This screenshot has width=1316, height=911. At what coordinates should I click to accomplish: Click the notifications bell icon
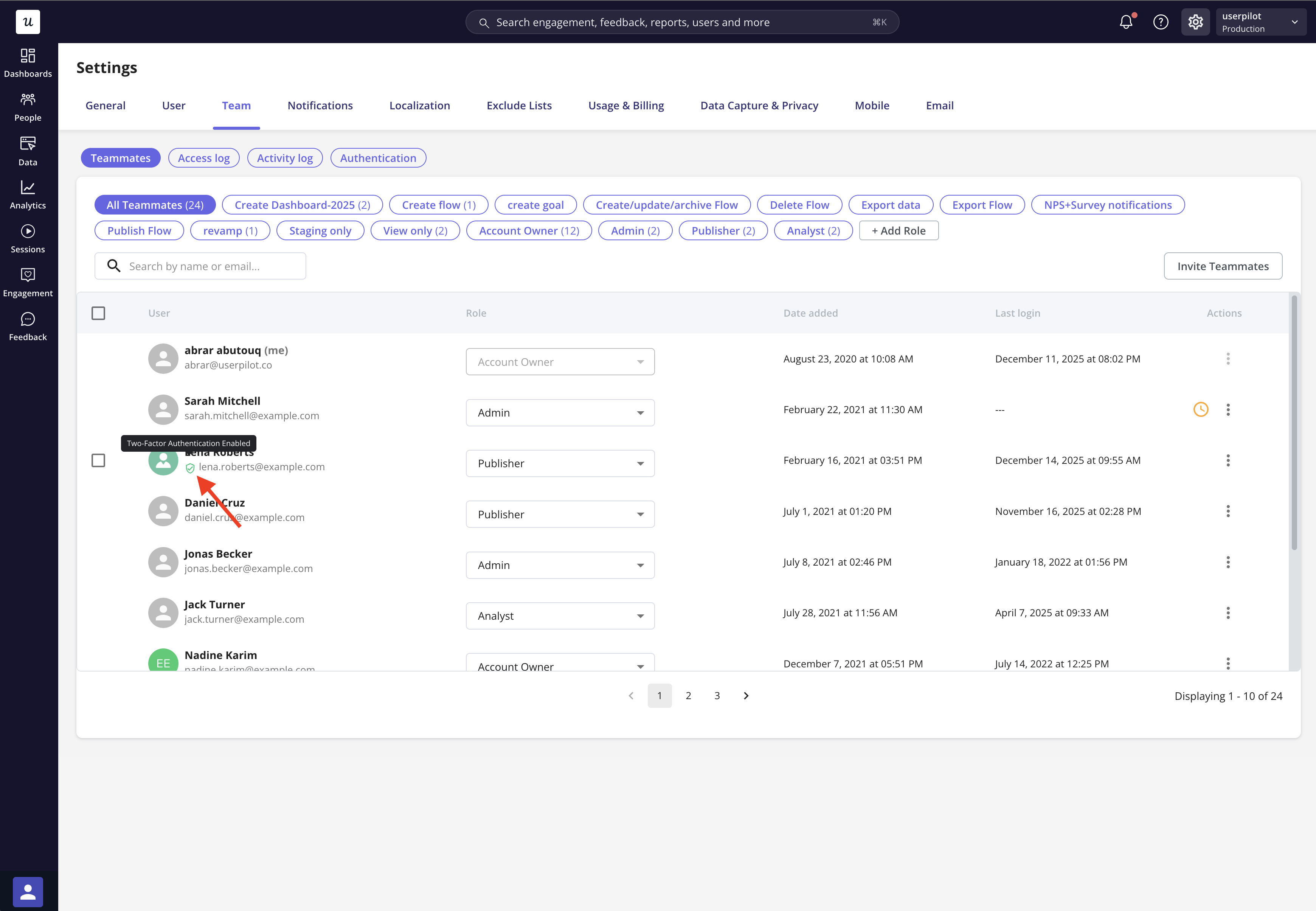pos(1125,22)
